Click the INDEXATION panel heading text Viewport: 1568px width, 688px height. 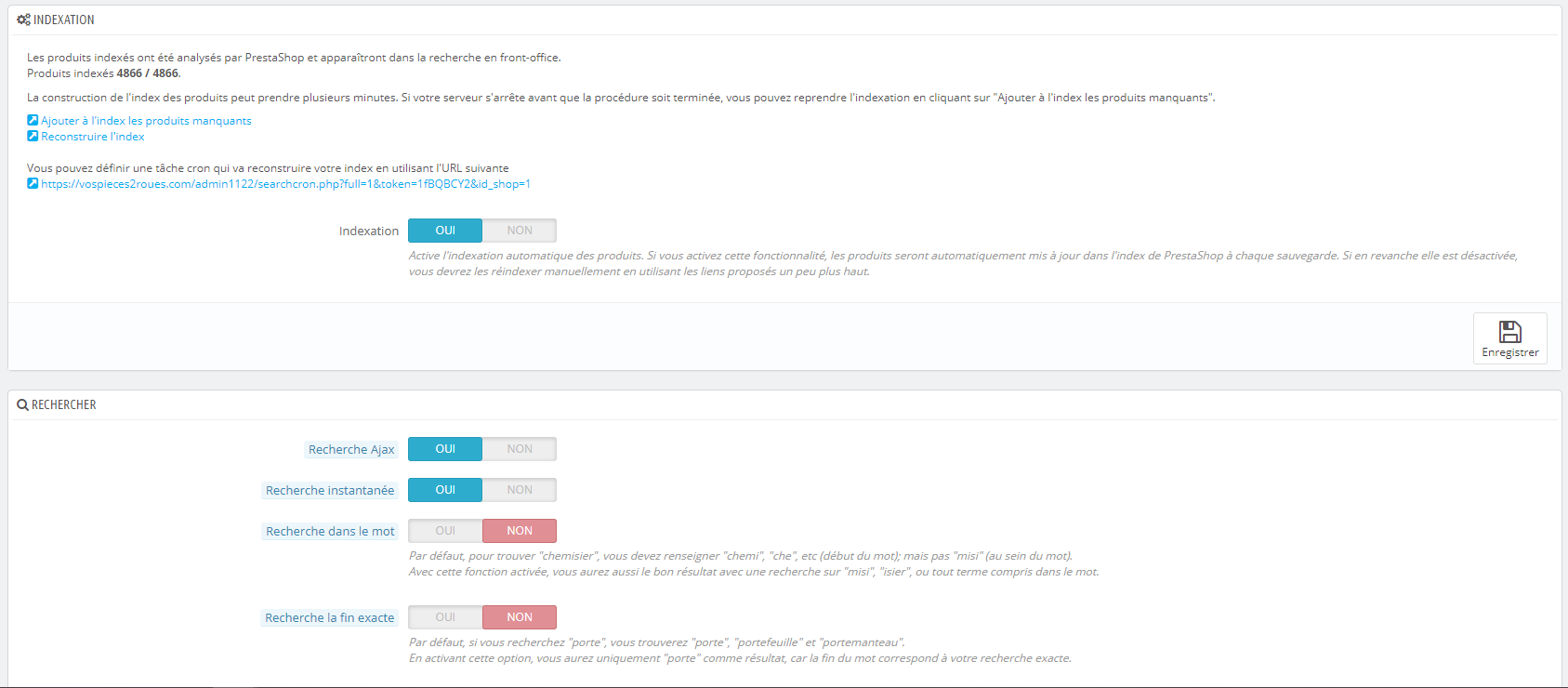coord(64,20)
